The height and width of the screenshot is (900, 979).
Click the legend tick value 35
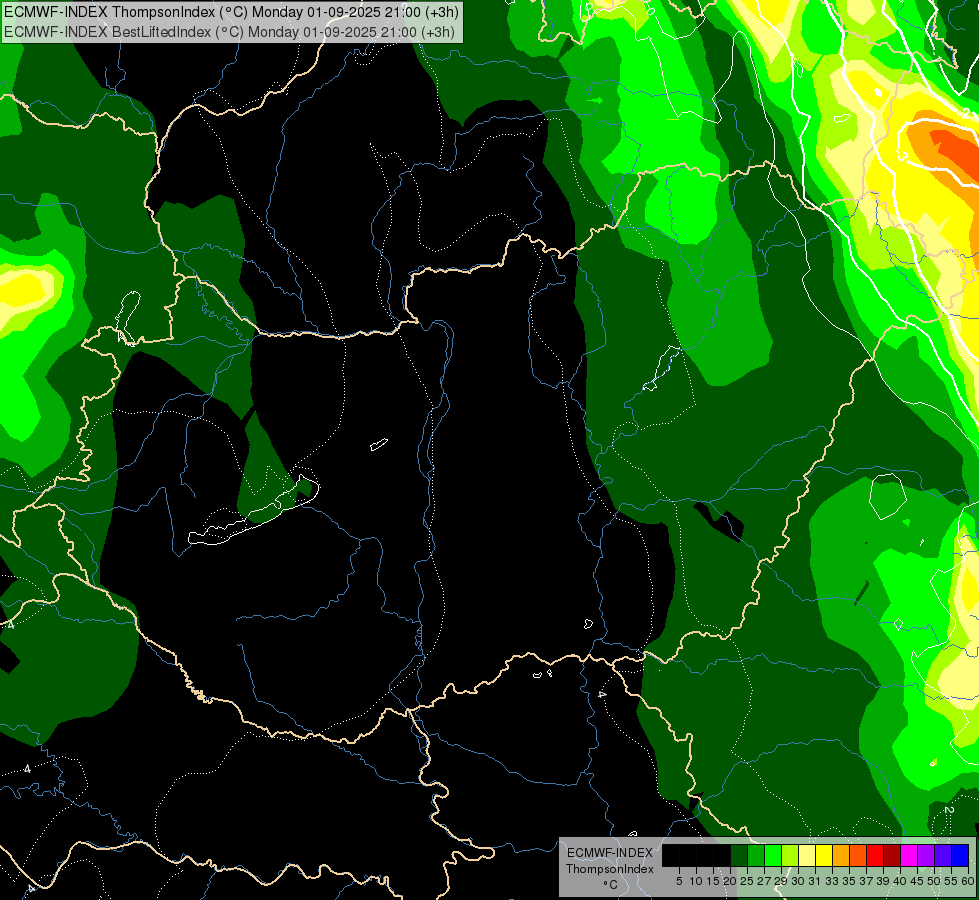coord(849,881)
